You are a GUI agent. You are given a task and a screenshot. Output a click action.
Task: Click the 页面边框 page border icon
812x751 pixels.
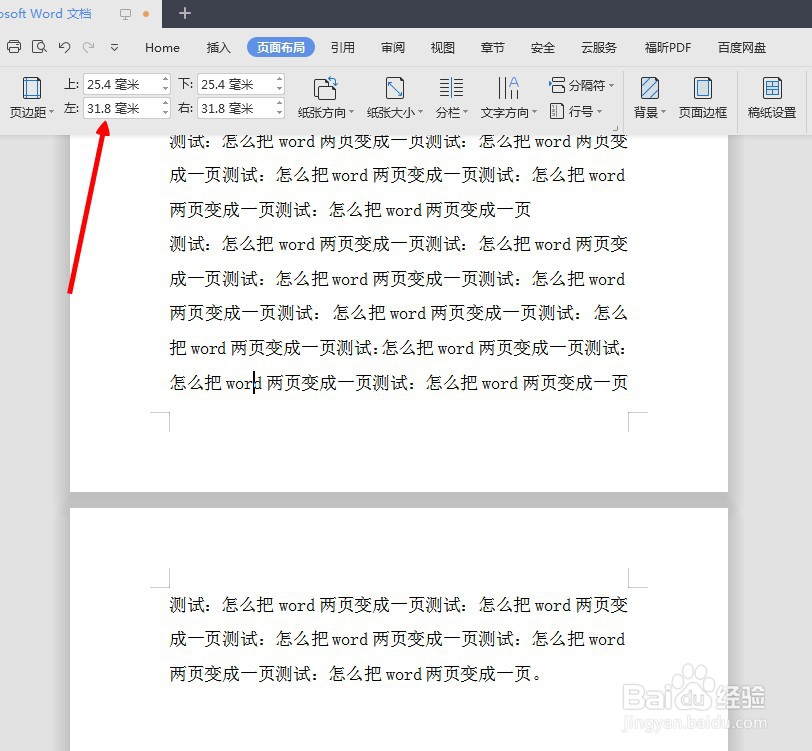pos(703,88)
